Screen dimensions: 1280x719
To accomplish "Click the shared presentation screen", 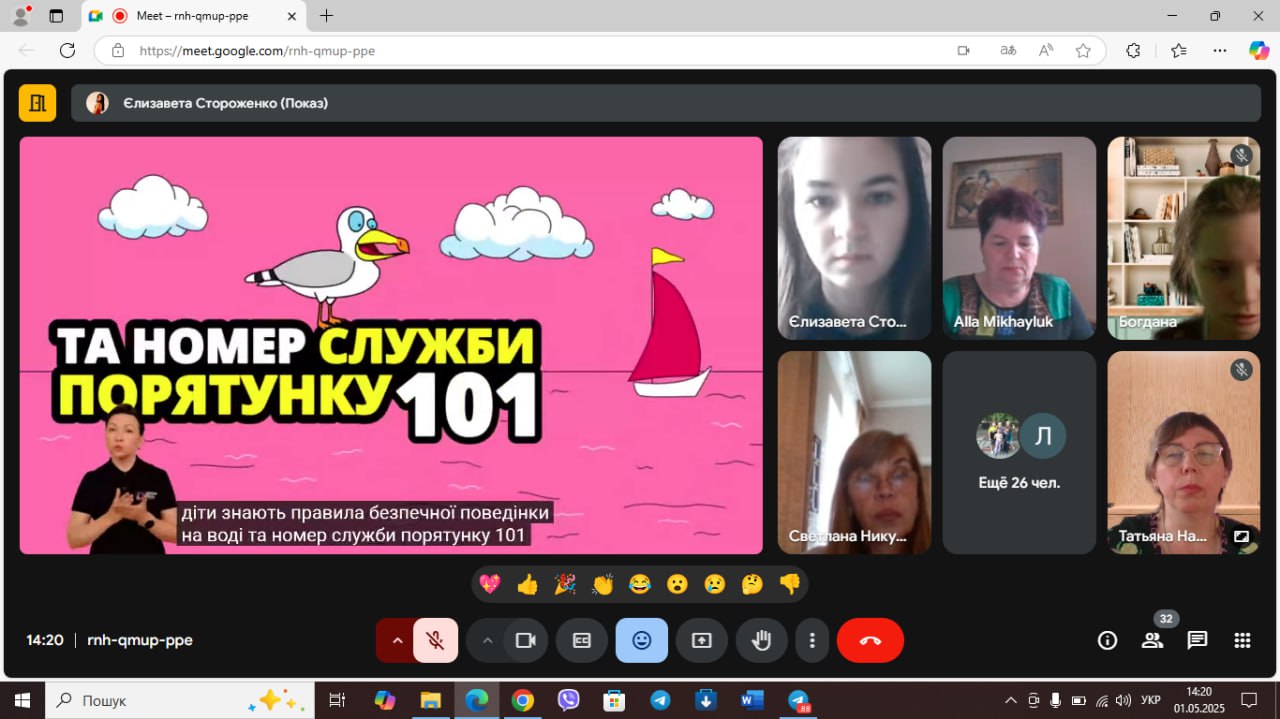I will coord(391,345).
